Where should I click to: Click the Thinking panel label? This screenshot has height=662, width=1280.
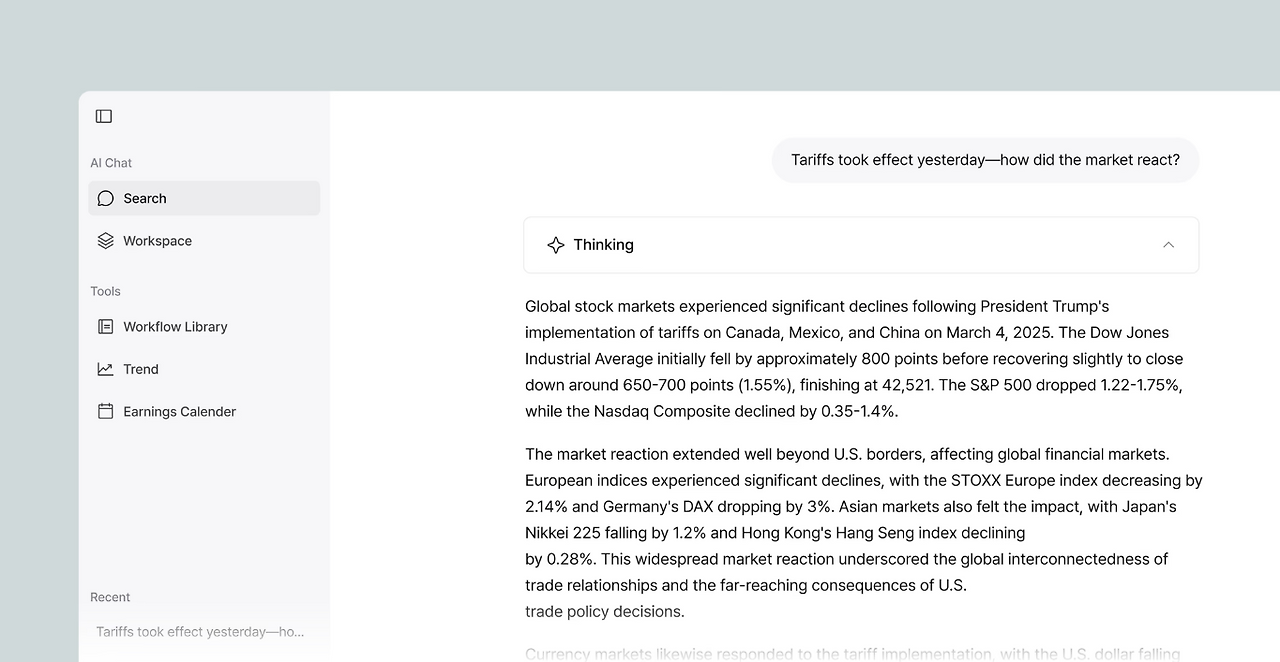tap(603, 245)
